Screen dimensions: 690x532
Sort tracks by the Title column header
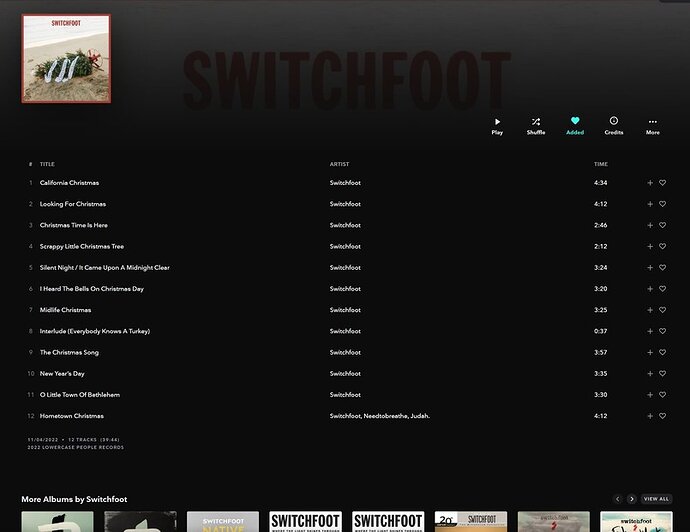tap(47, 164)
